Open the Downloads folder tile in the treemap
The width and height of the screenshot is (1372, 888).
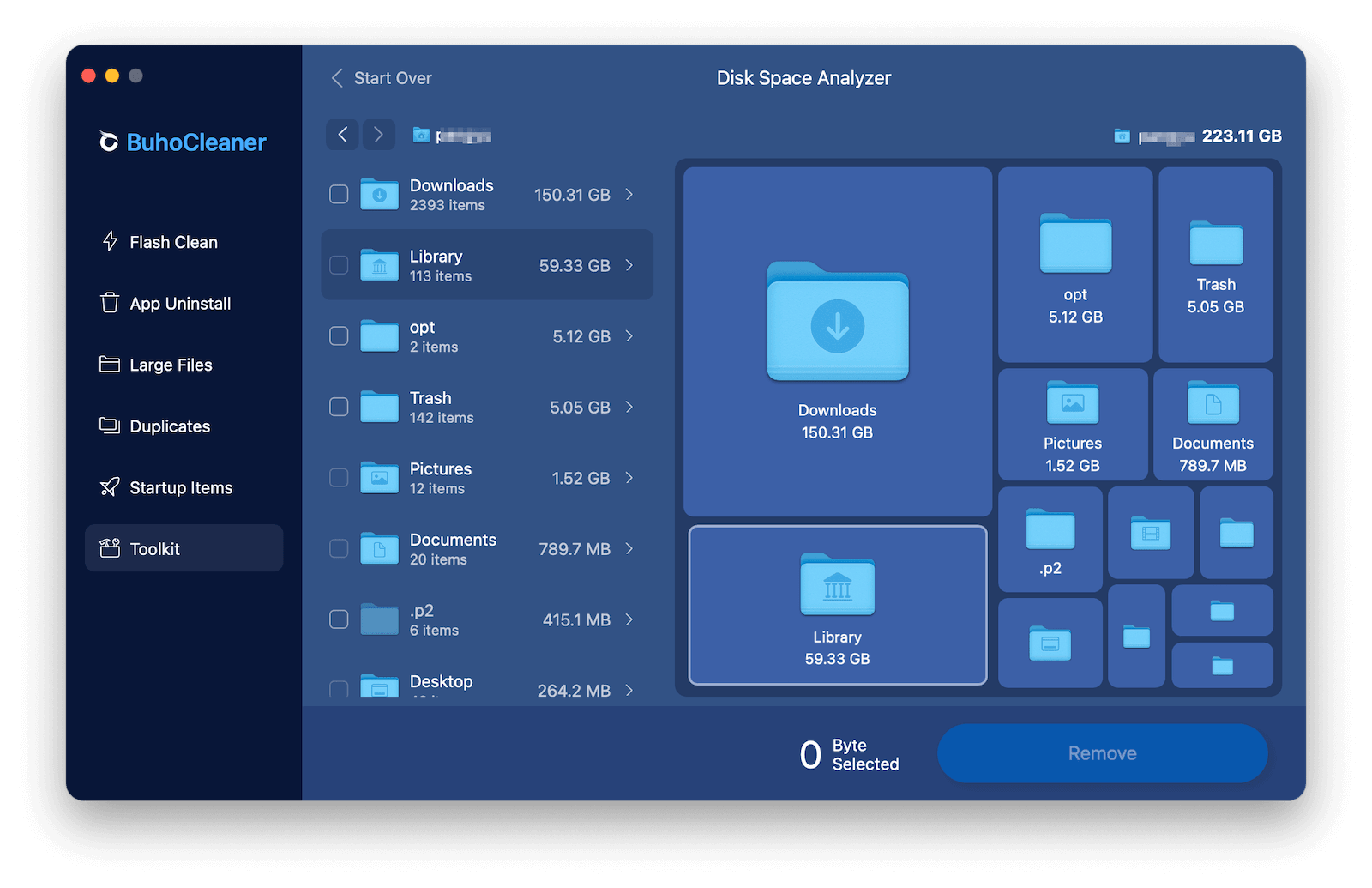pyautogui.click(x=836, y=341)
